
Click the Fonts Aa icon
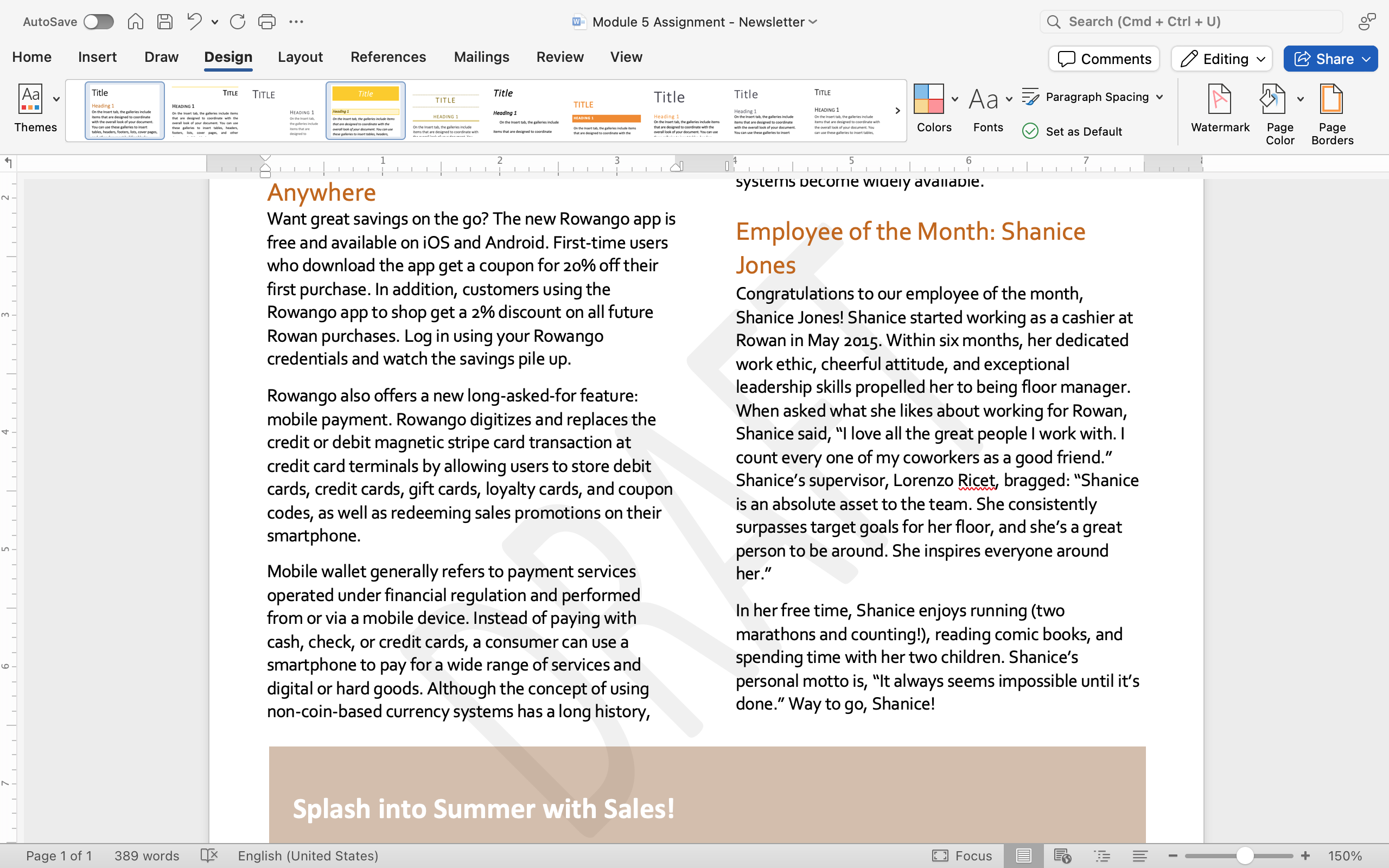pyautogui.click(x=983, y=99)
